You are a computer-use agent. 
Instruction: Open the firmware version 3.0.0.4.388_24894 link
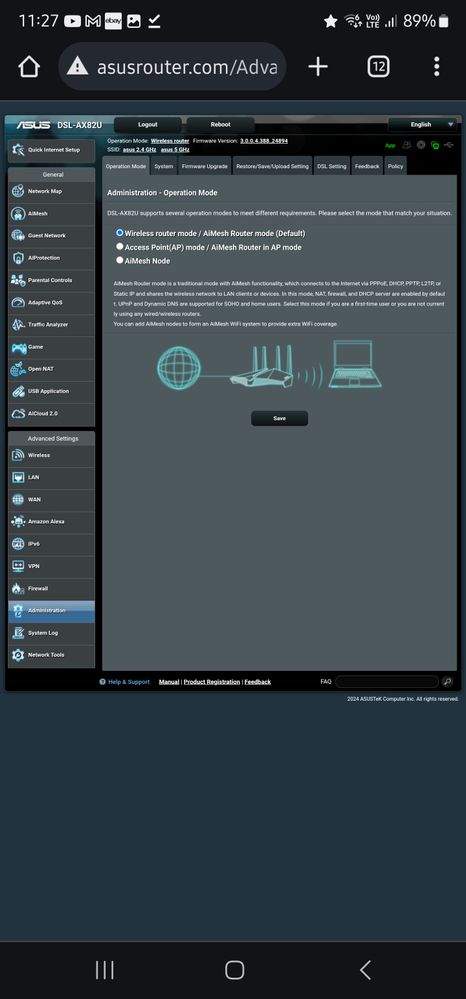(264, 141)
